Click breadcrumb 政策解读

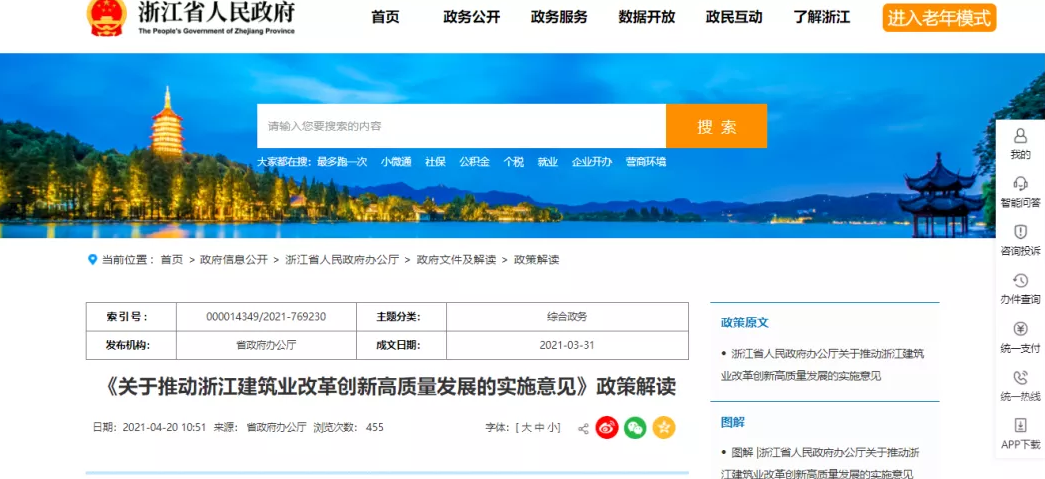pos(536,260)
